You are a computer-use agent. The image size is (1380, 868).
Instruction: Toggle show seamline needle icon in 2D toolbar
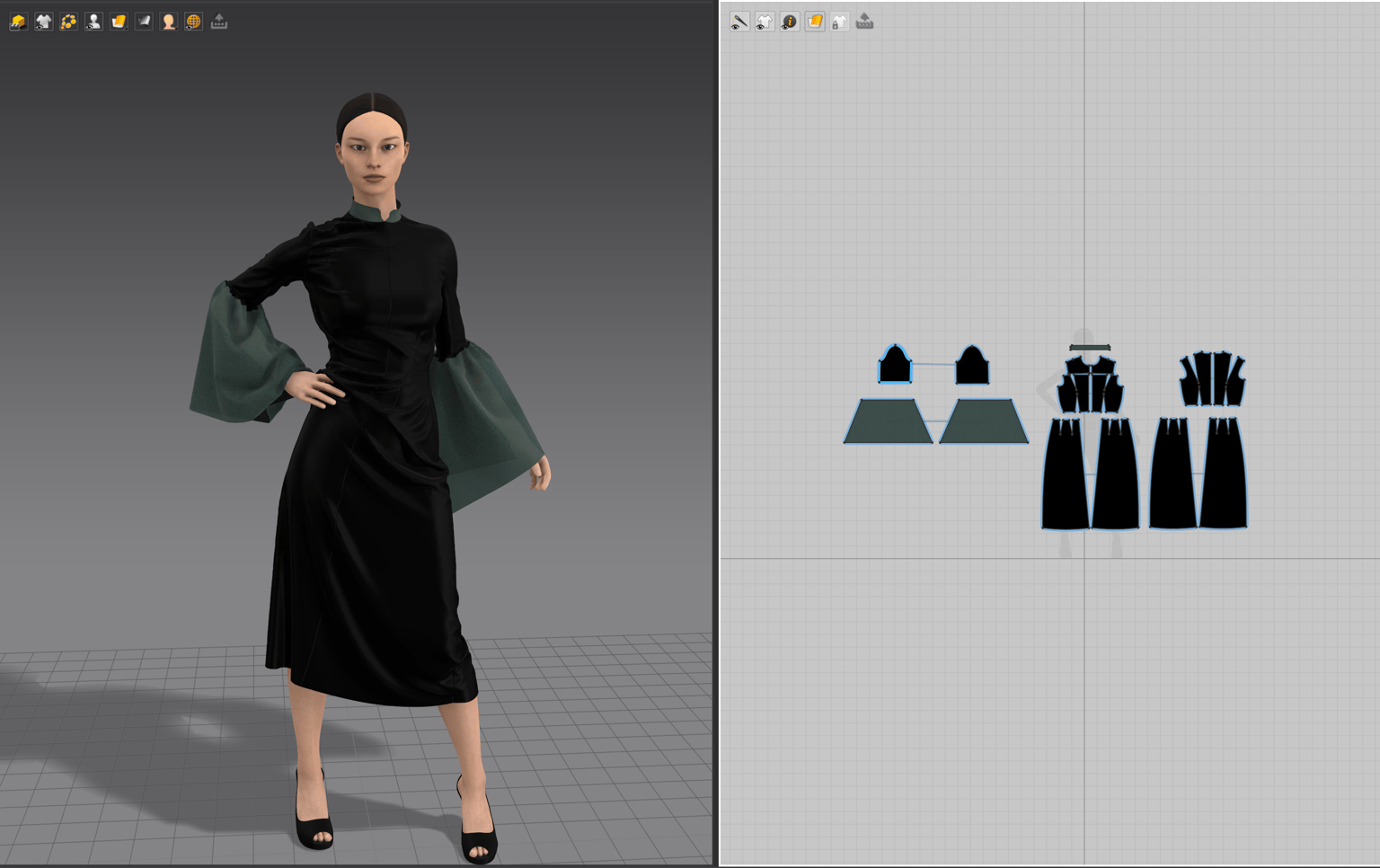click(739, 22)
